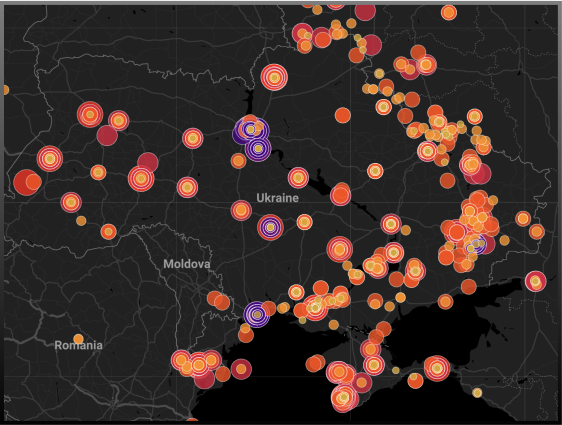The width and height of the screenshot is (562, 425).
Task: Select the half-visible orange marker on left edge
Action: pos(6,90)
